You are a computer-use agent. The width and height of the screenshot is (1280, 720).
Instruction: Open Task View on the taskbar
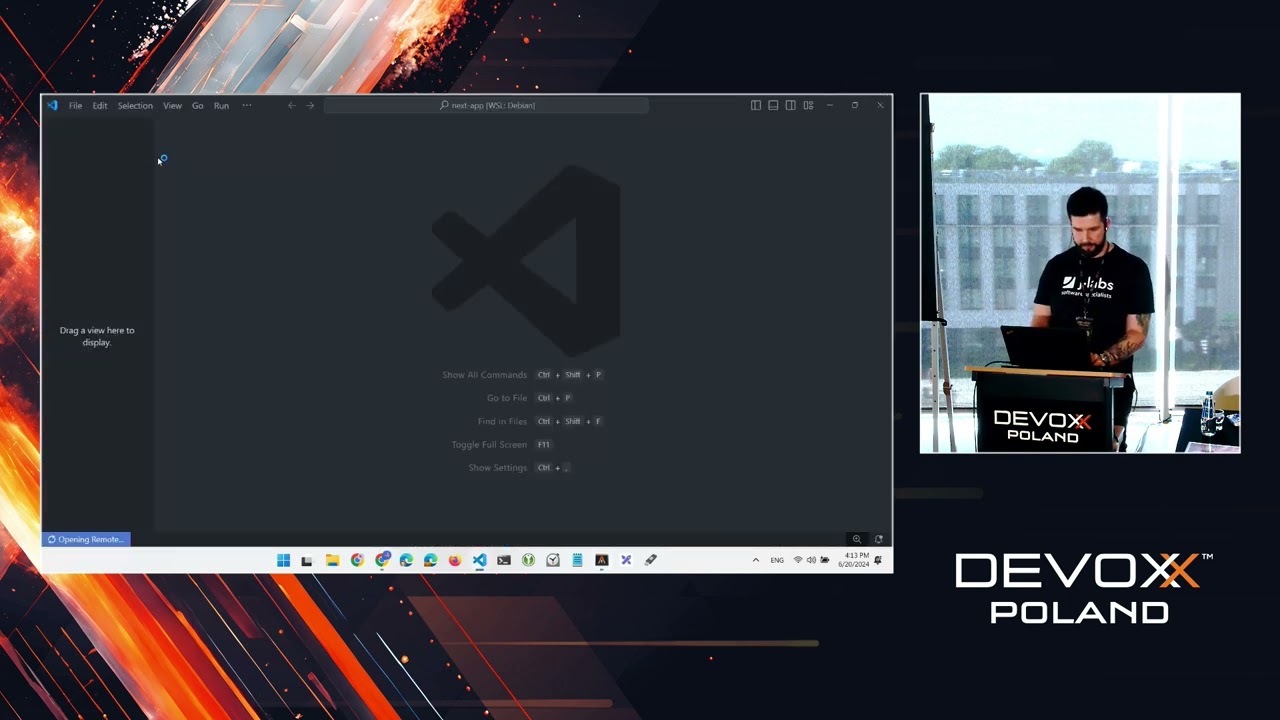pos(307,560)
